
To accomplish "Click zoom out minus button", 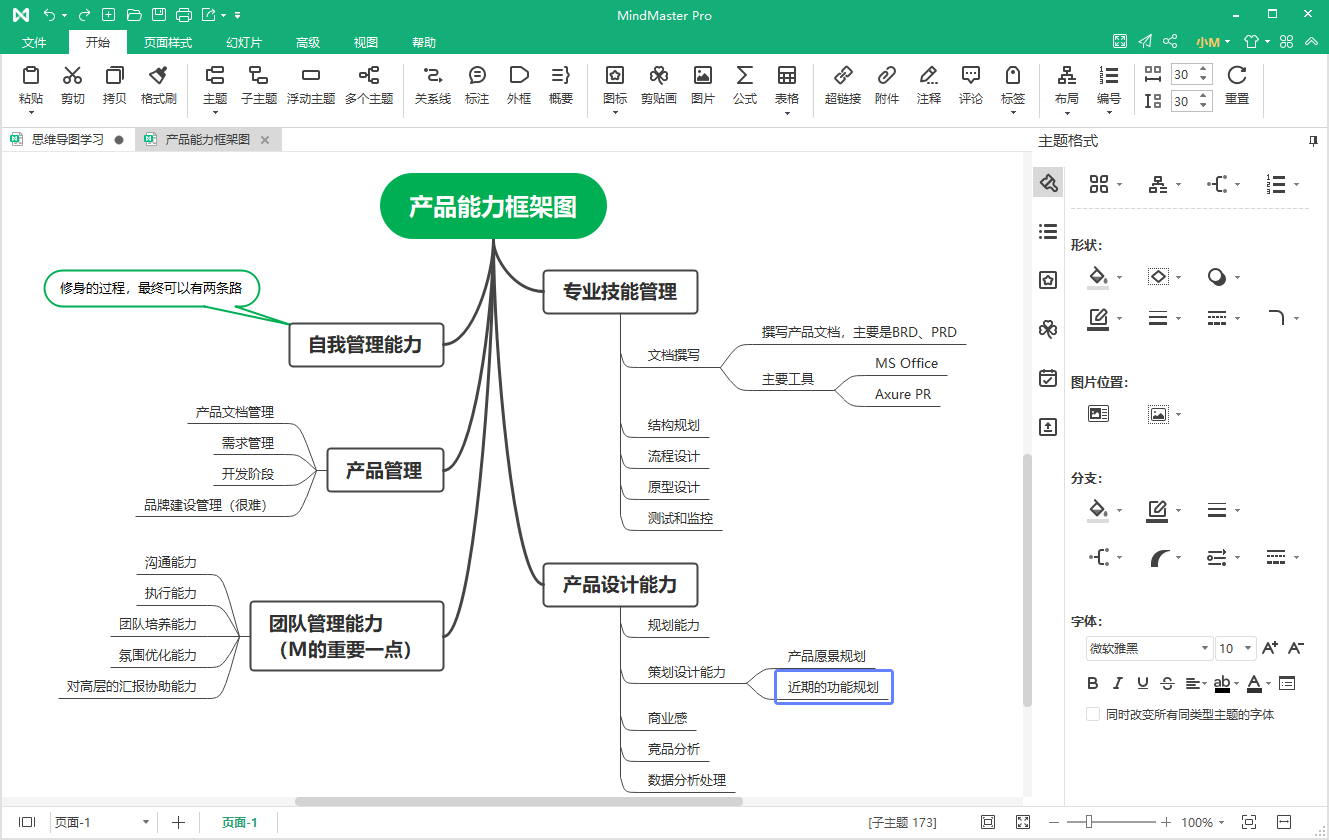I will [1053, 822].
